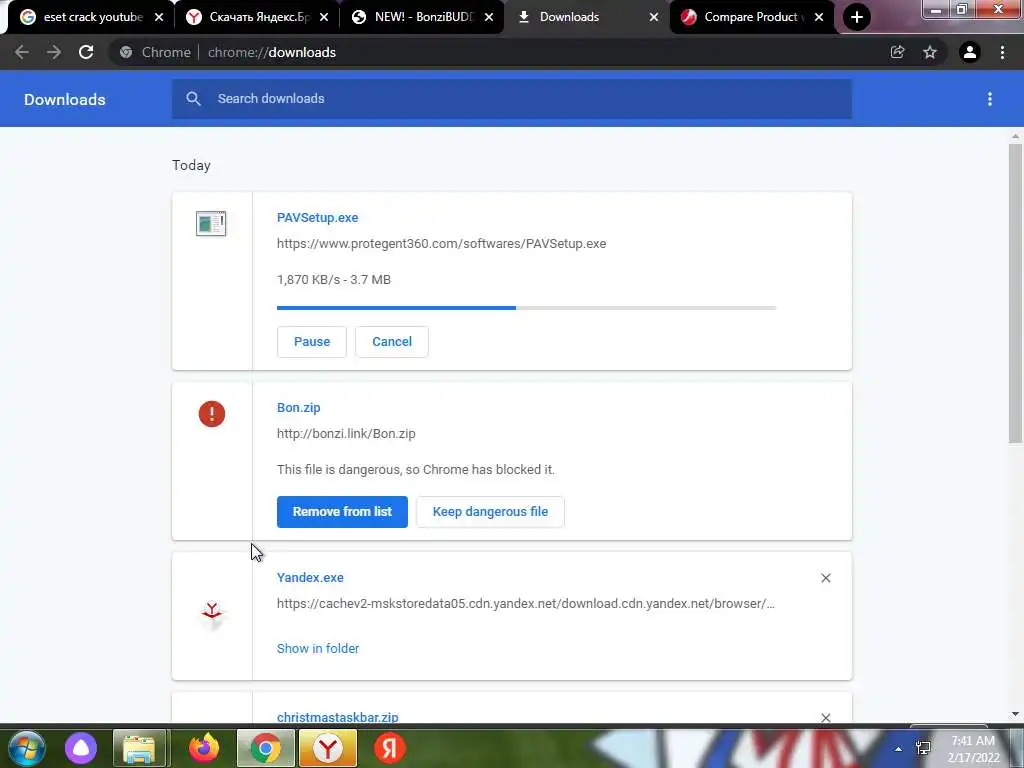
Task: Click Remove from list for Bon.zip
Action: pyautogui.click(x=342, y=511)
